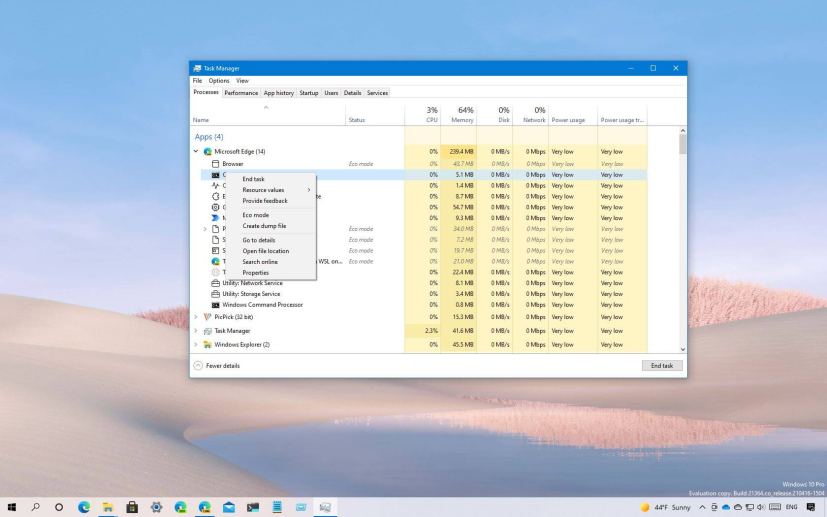Click the Microsoft Edge app icon in process list

tap(208, 151)
